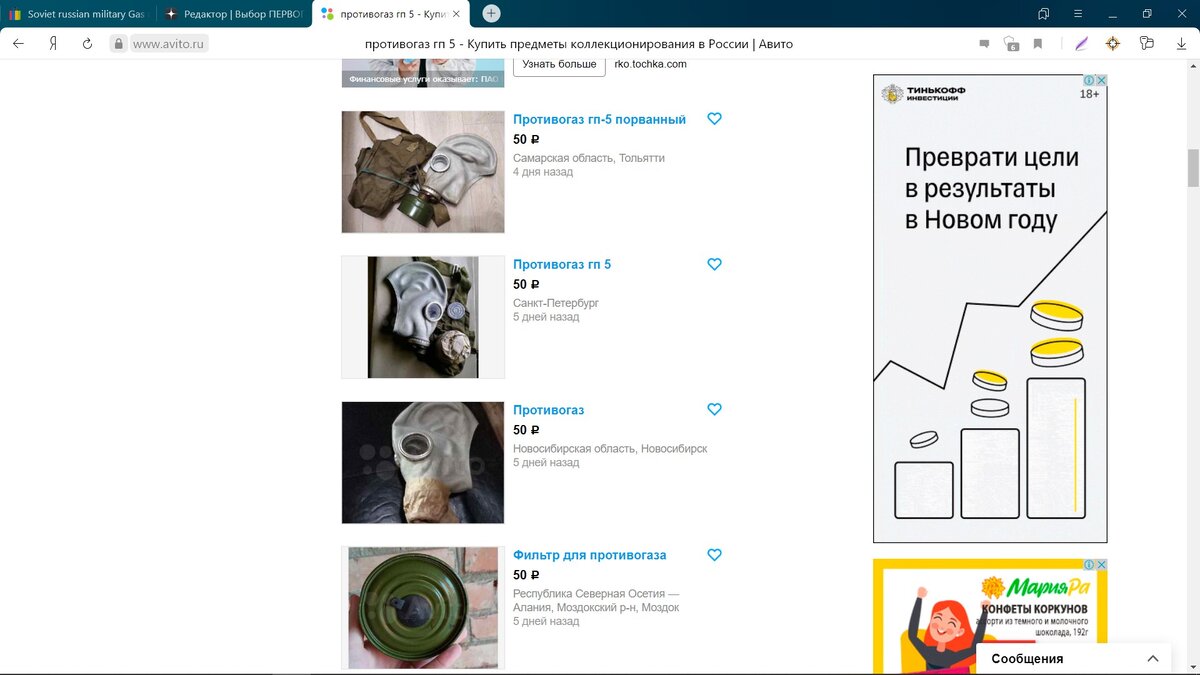Open a new tab with plus button

coord(491,13)
